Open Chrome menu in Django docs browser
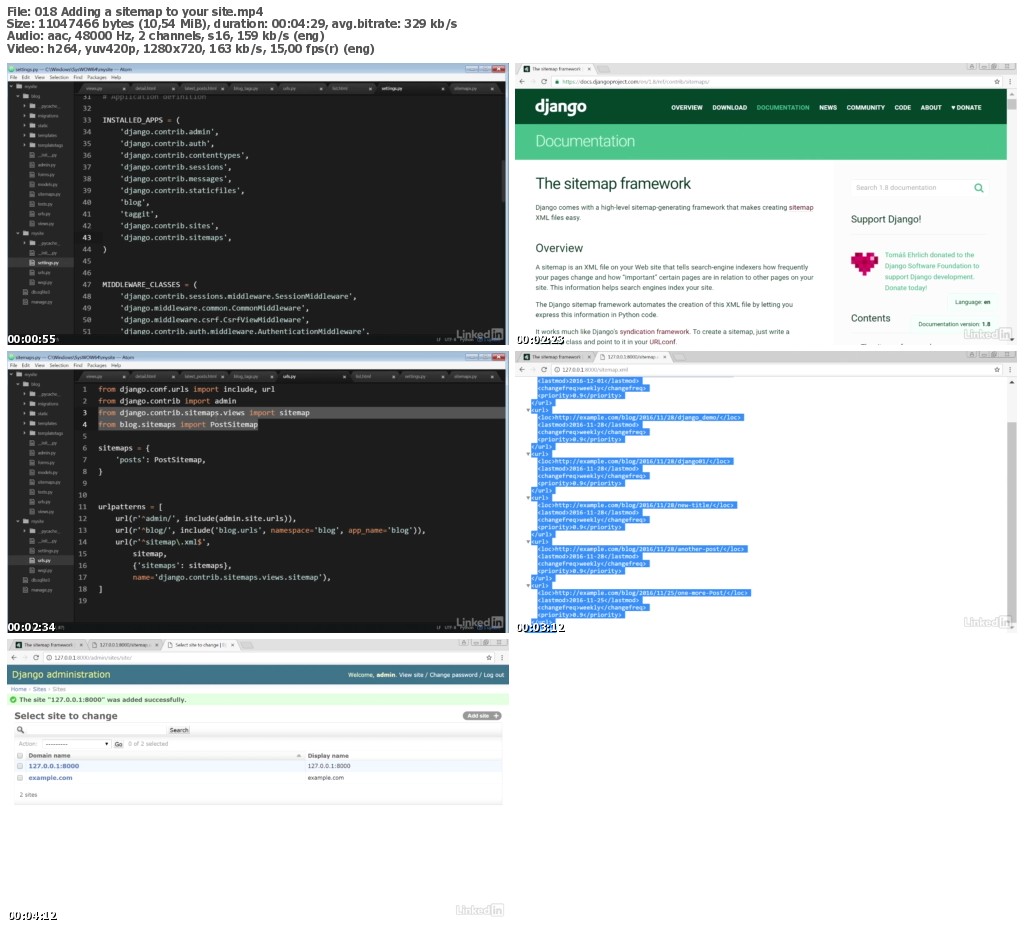The width and height of the screenshot is (1024, 927). [x=1010, y=82]
